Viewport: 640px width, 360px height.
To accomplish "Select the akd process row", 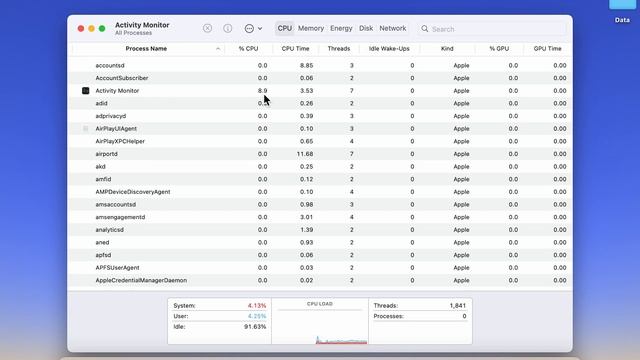I will 320,167.
